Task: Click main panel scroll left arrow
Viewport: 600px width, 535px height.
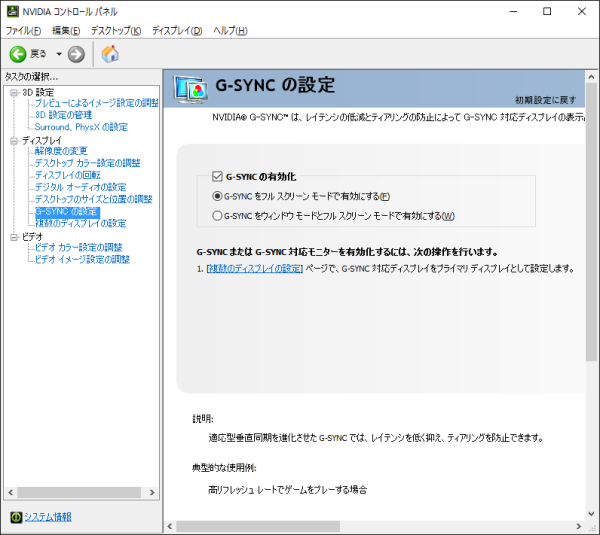Action: click(170, 526)
